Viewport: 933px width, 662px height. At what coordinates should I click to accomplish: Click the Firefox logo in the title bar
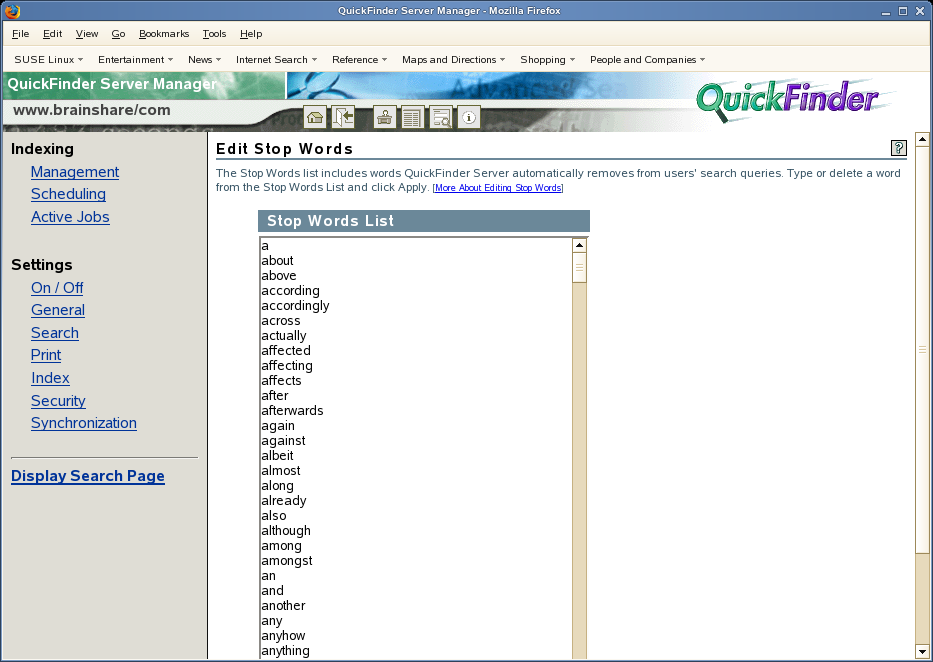click(11, 11)
